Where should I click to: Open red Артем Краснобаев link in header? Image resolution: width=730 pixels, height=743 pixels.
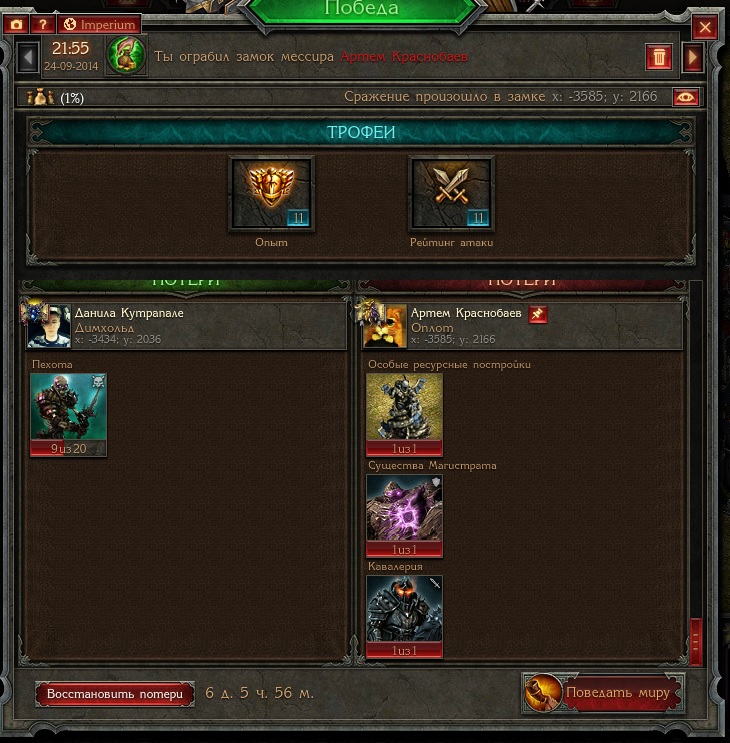pos(404,57)
